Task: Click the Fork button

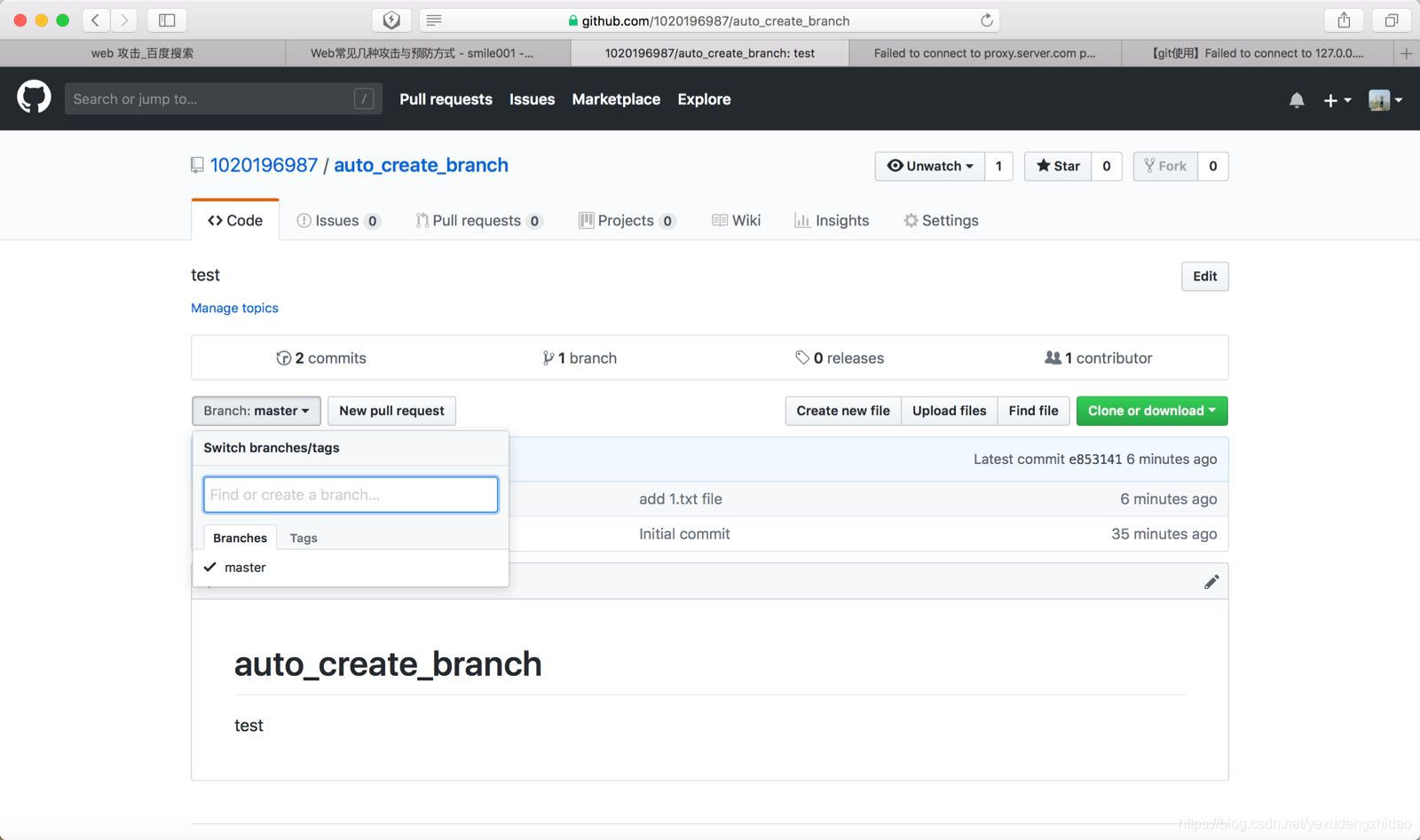Action: pos(1165,166)
